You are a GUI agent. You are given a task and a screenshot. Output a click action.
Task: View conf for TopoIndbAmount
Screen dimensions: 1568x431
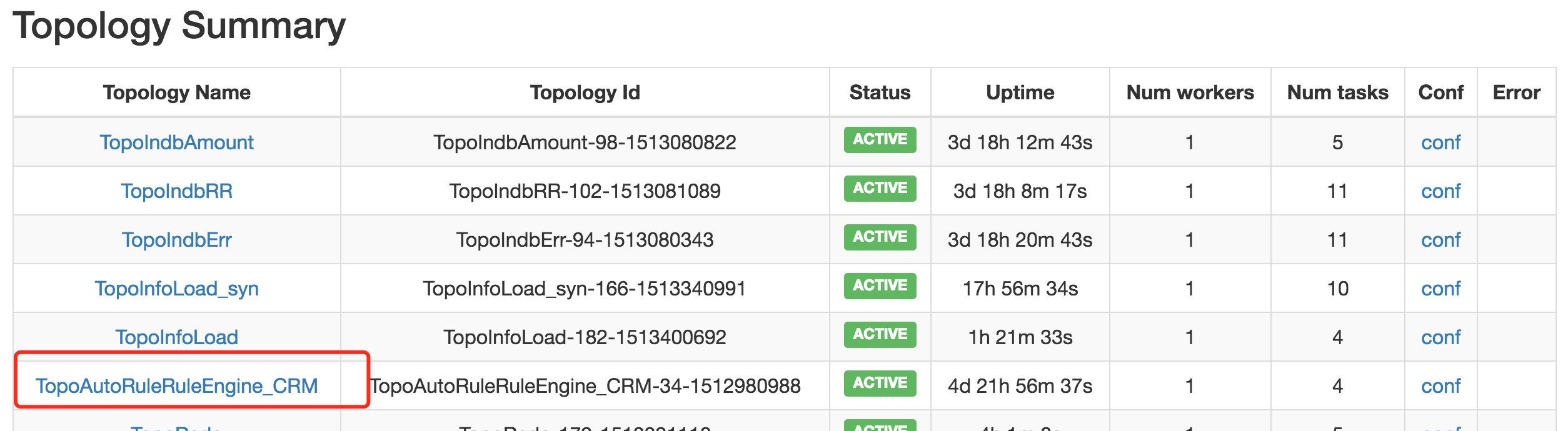(1440, 142)
